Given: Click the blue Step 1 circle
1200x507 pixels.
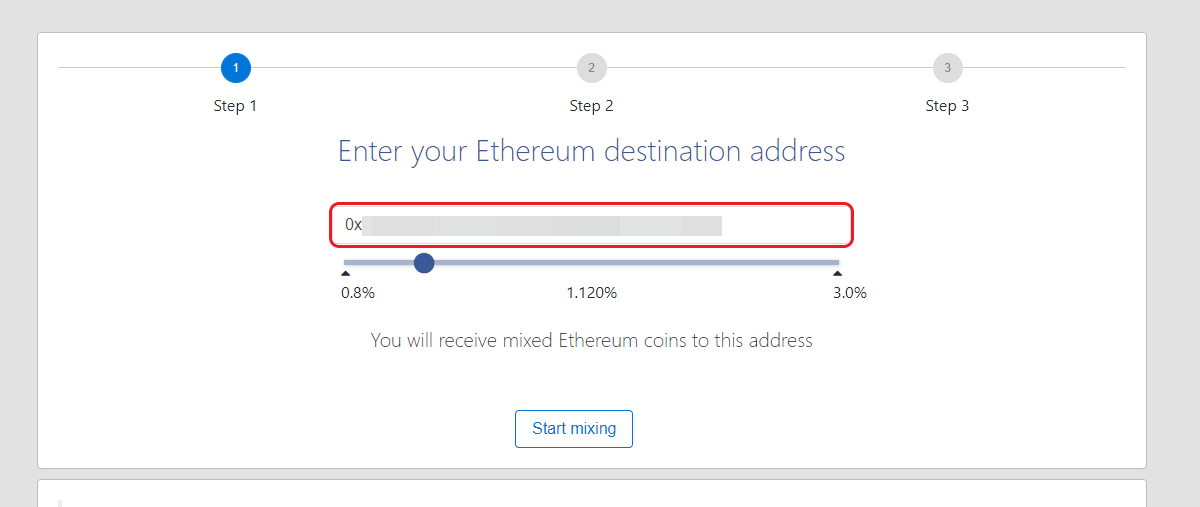Looking at the screenshot, I should [x=236, y=68].
